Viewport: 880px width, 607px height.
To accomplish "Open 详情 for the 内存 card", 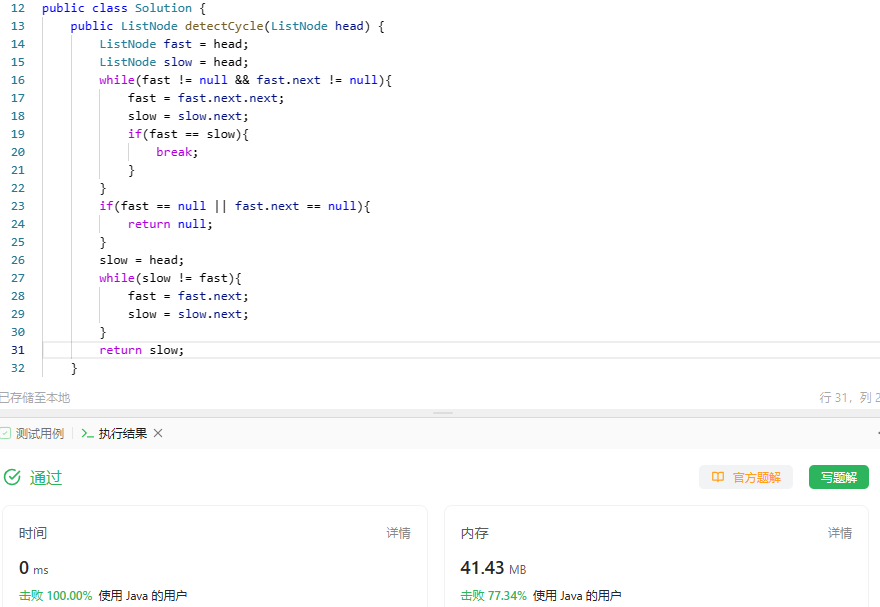I will click(840, 533).
